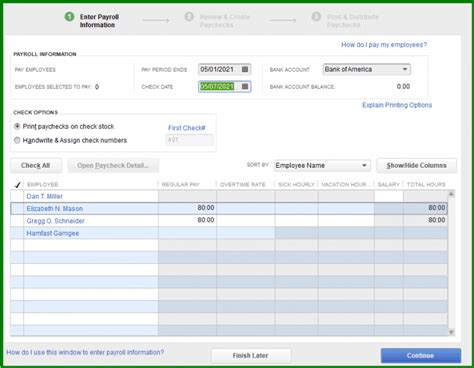The image size is (474, 368).
Task: Click the First Check# link
Action: click(187, 128)
